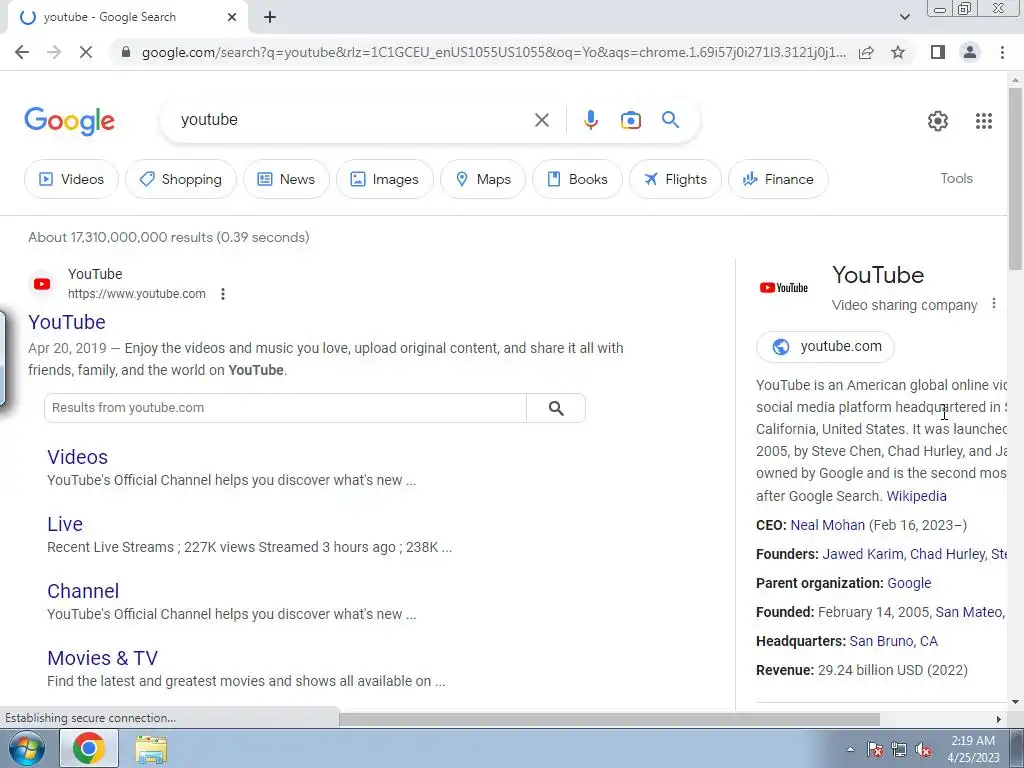Open the YouTube result title link
Image resolution: width=1024 pixels, height=768 pixels.
click(x=67, y=322)
